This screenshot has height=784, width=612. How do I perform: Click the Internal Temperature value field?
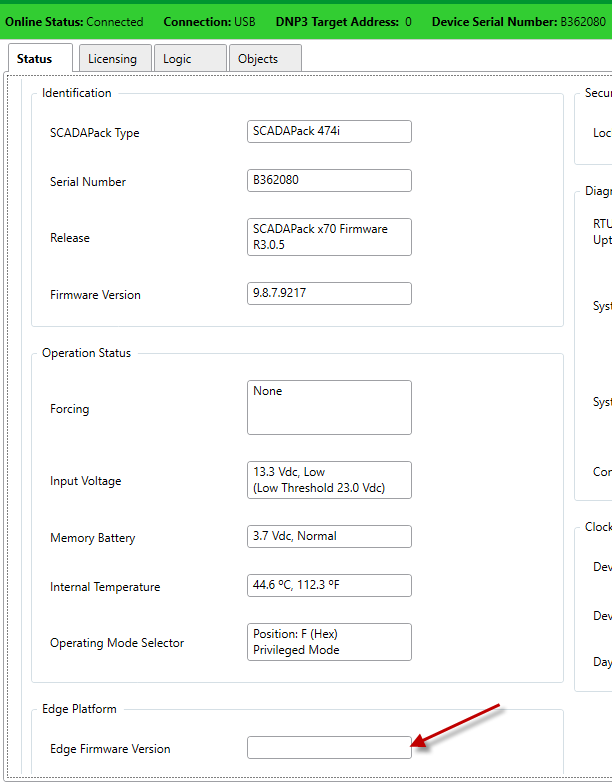[x=330, y=586]
